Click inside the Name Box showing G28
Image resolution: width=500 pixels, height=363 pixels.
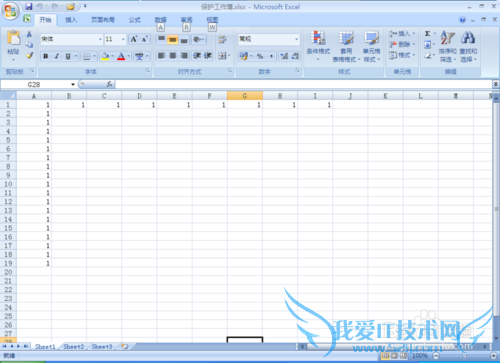point(35,84)
